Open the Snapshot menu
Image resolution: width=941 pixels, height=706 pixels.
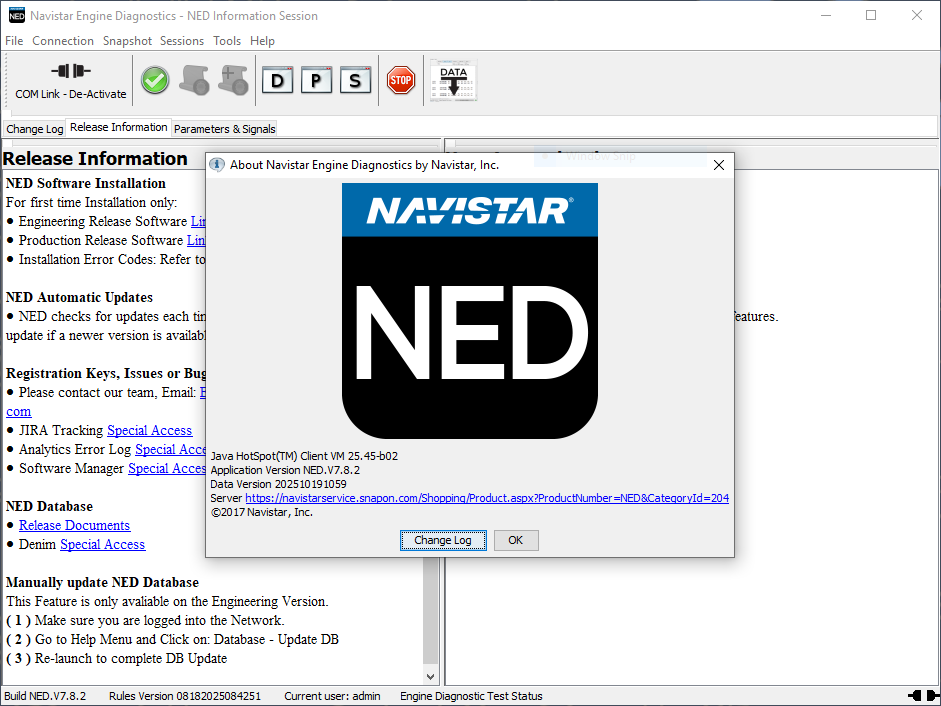click(127, 41)
